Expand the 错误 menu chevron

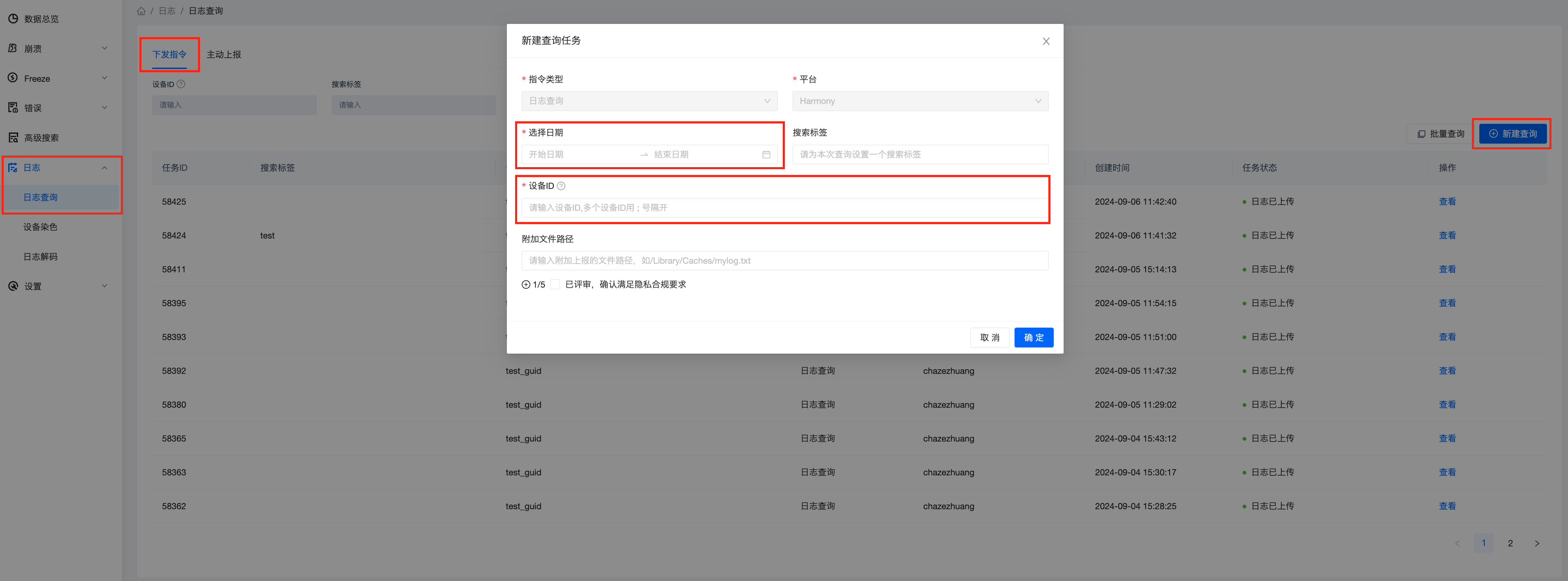click(105, 108)
